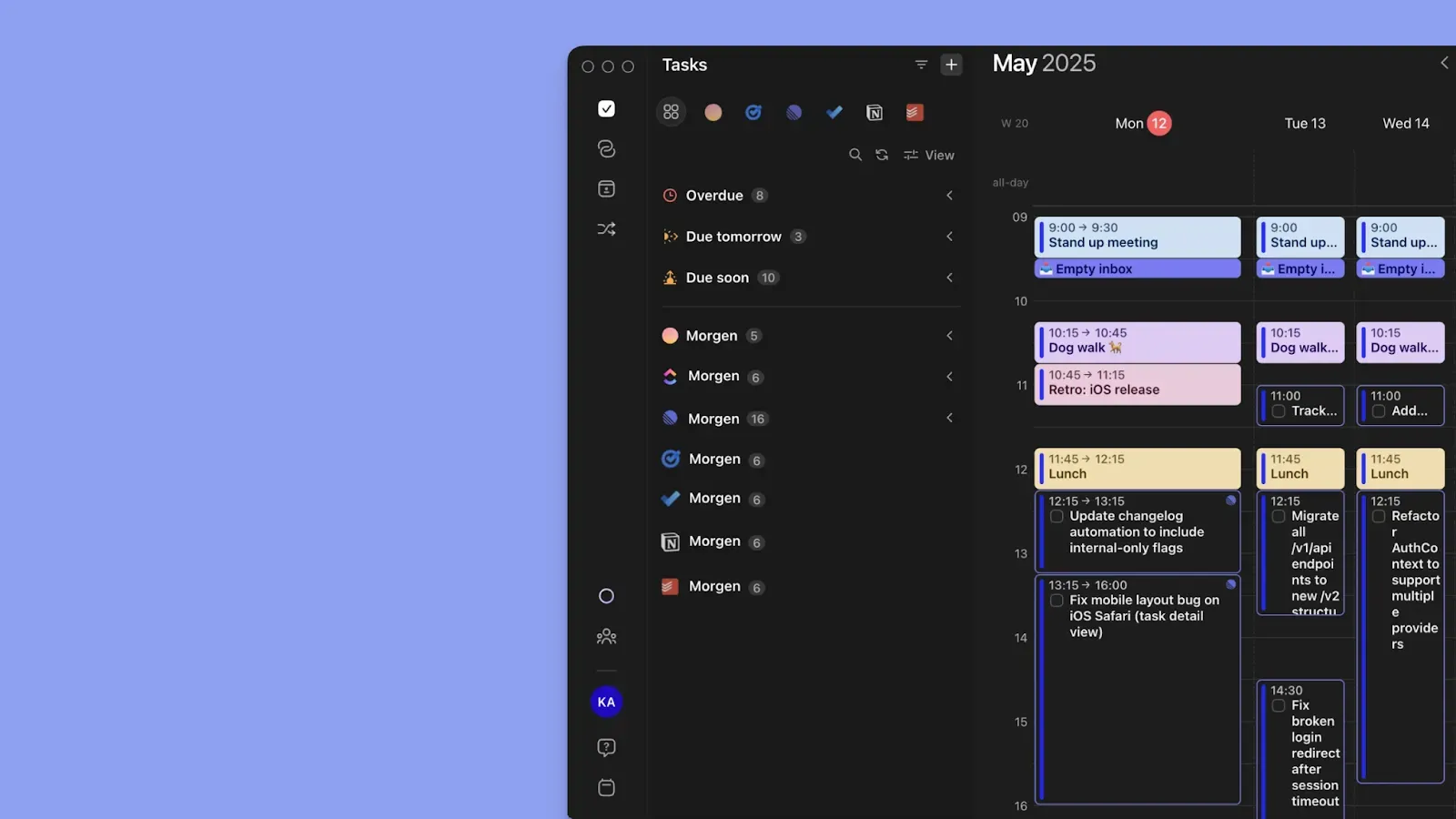The image size is (1456, 819).
Task: Open the help question-mark icon
Action: pos(606,746)
